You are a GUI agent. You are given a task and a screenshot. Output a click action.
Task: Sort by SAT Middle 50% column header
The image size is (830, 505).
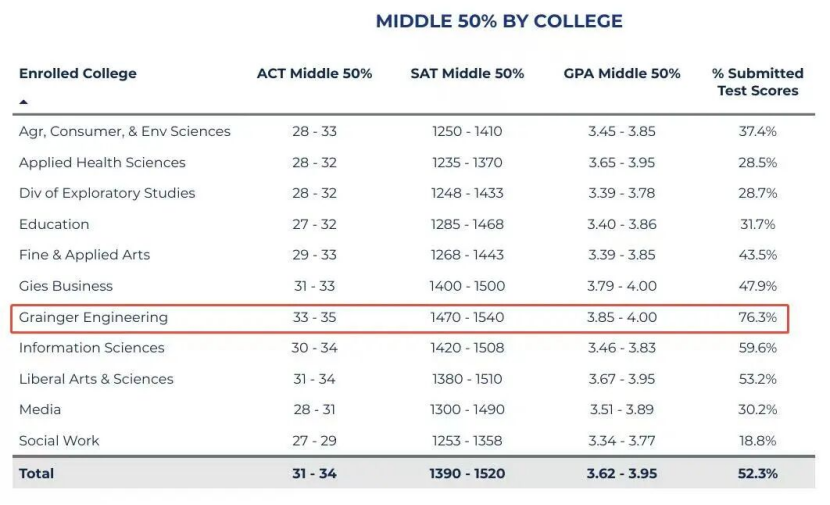click(467, 73)
